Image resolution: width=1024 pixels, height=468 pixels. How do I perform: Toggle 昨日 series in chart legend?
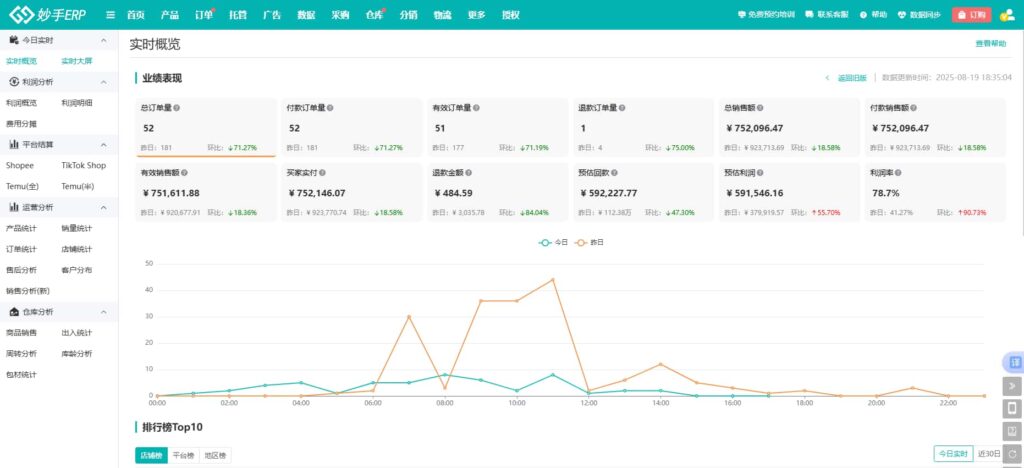[x=590, y=242]
